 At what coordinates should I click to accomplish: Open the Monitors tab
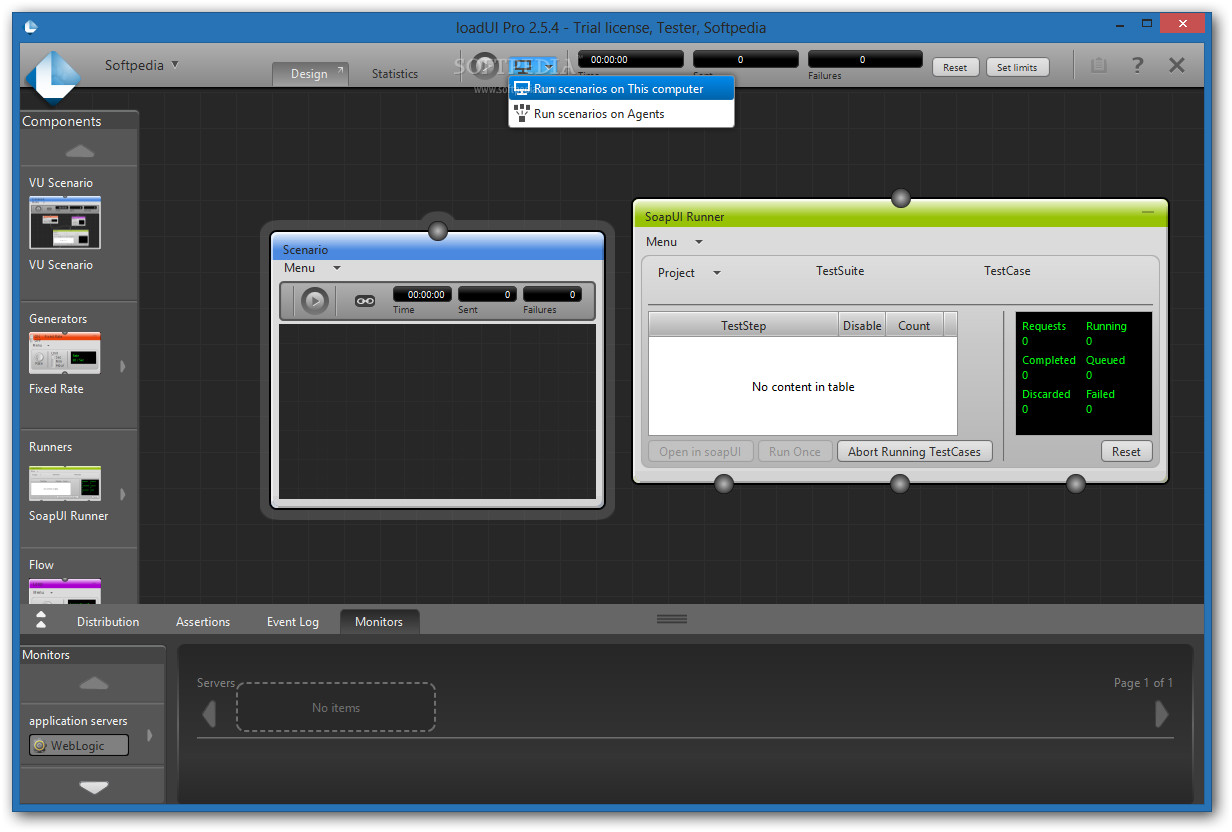379,622
